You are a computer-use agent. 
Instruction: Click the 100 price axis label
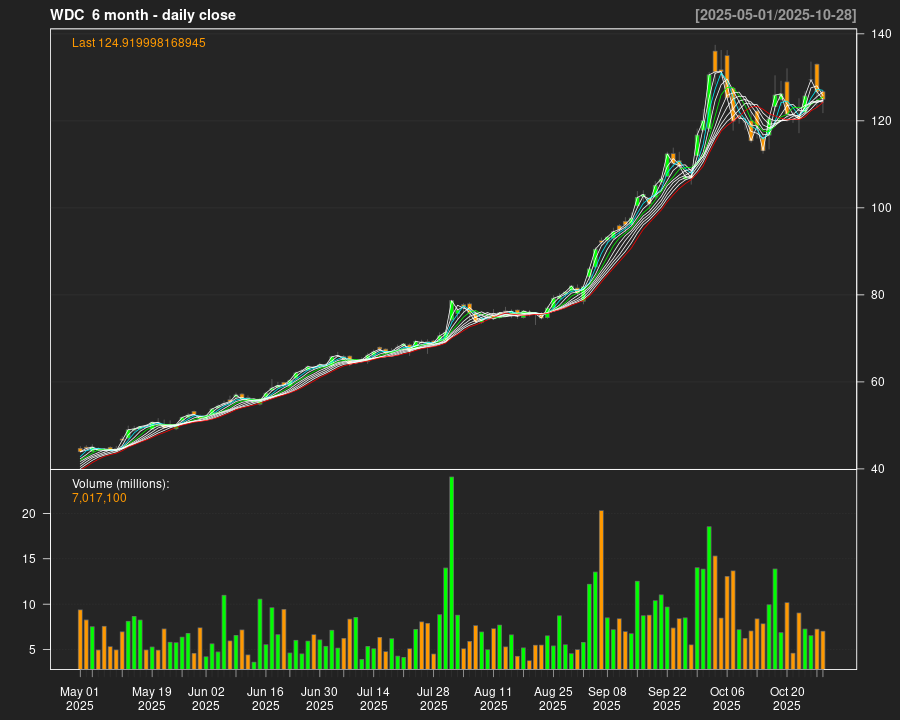[x=881, y=208]
